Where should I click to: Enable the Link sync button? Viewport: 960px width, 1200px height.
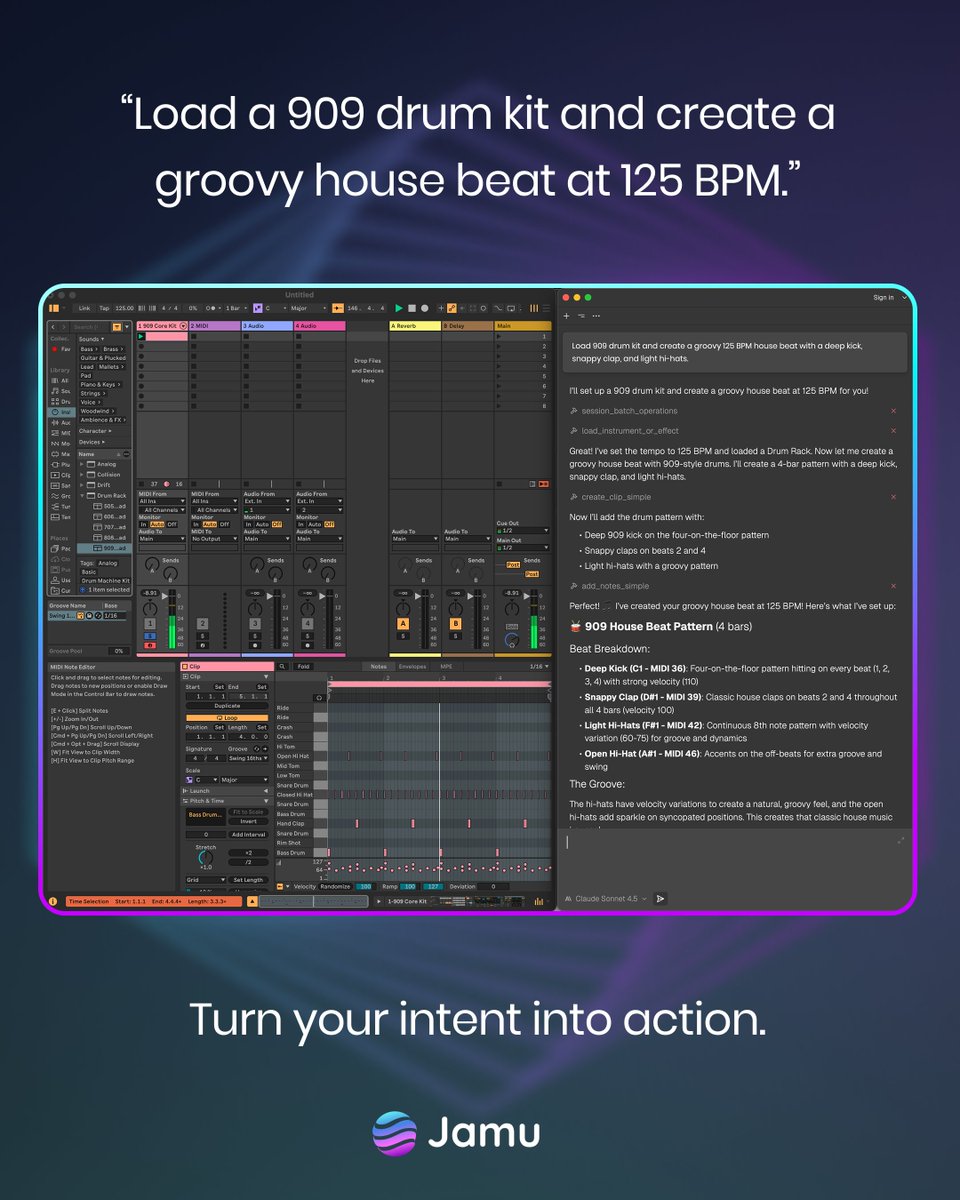(x=84, y=308)
